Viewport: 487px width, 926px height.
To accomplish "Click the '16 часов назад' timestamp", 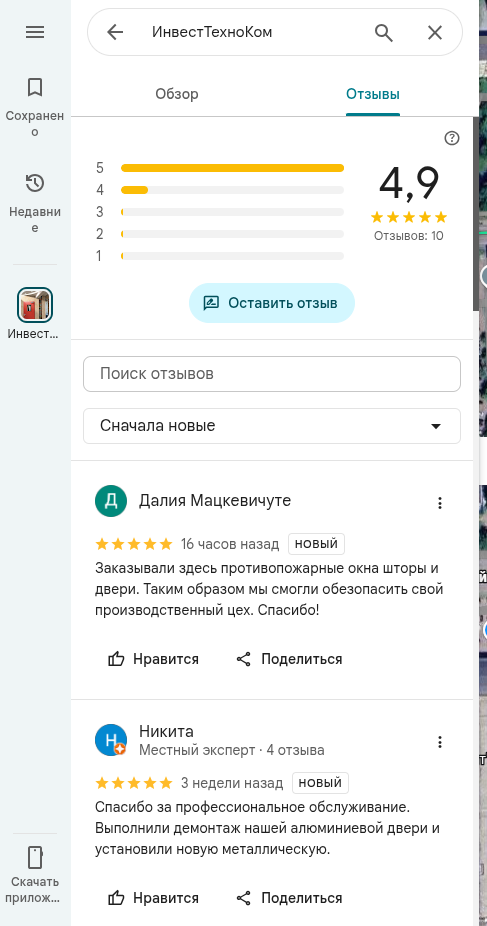I will tap(230, 544).
